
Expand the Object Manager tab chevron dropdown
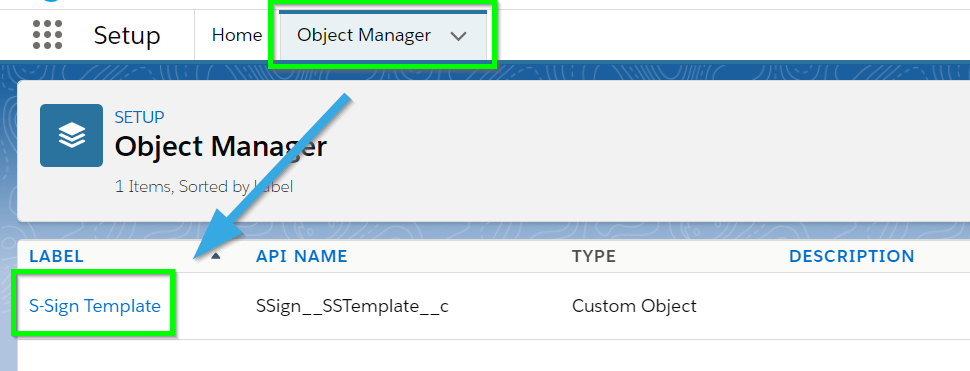click(x=458, y=36)
